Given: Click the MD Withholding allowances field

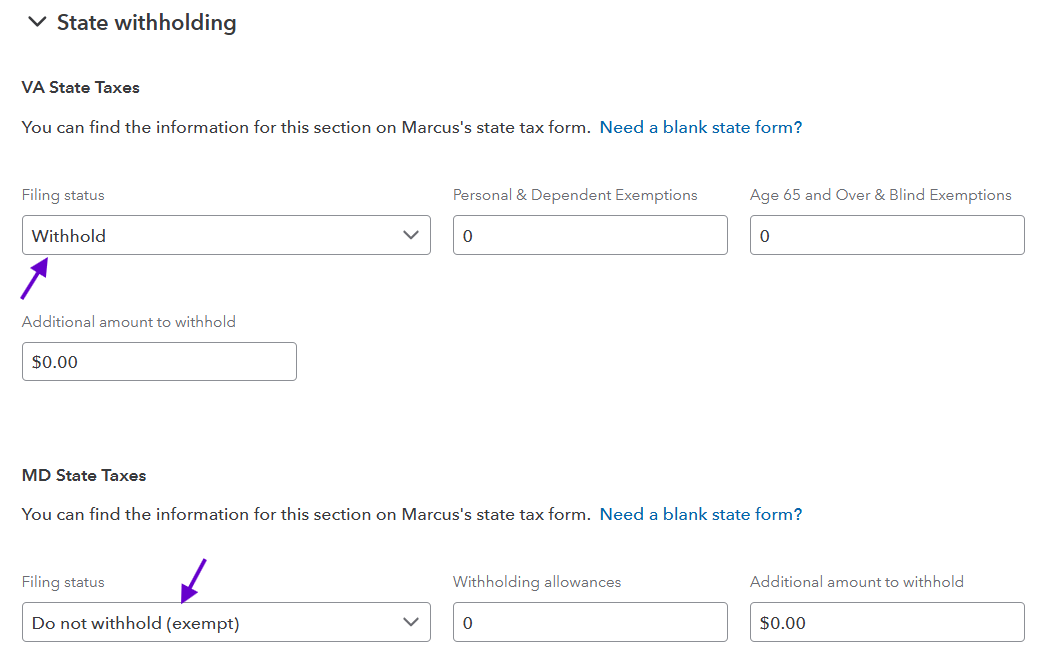Looking at the screenshot, I should [590, 623].
